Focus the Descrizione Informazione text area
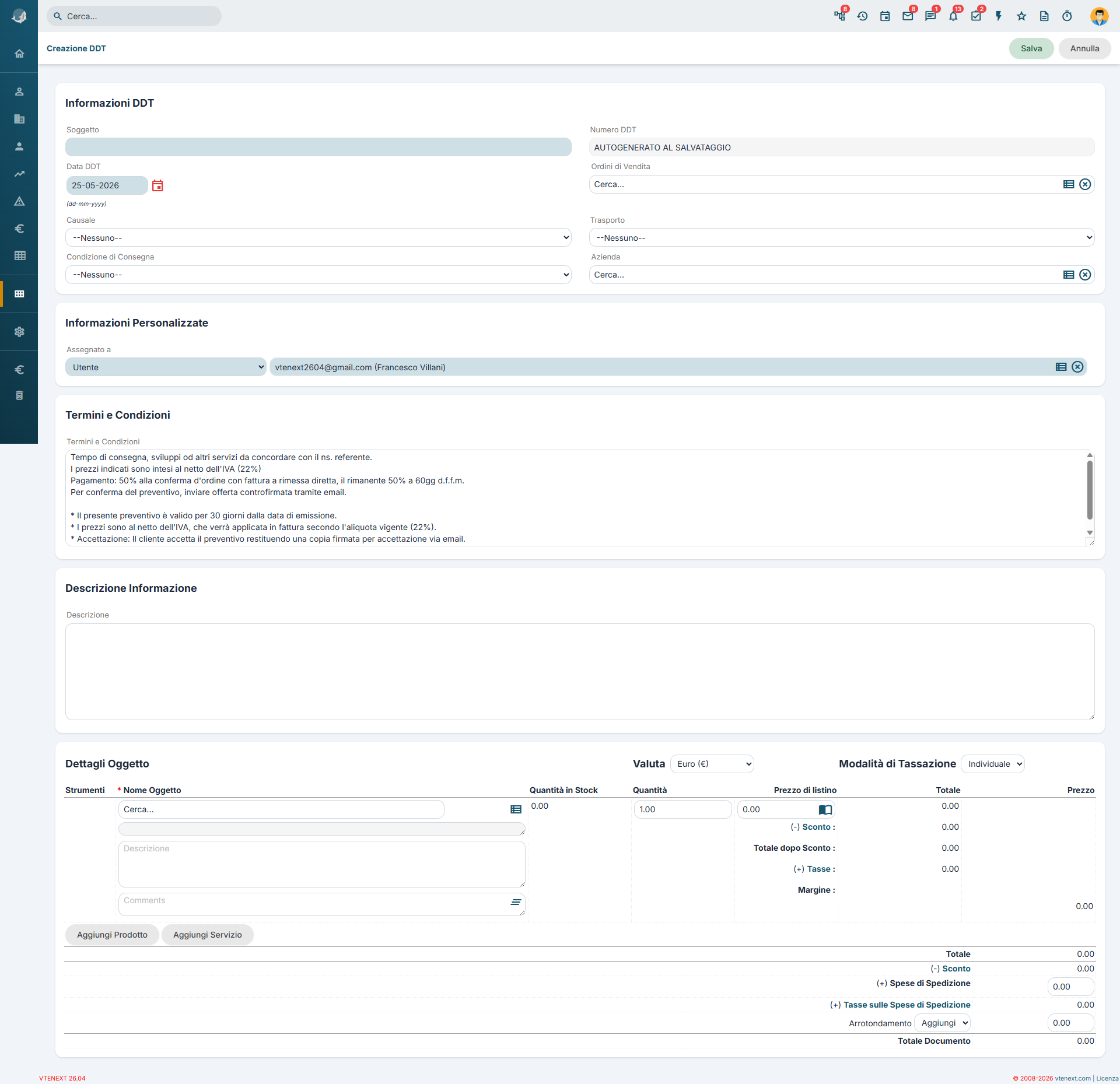 [x=580, y=672]
